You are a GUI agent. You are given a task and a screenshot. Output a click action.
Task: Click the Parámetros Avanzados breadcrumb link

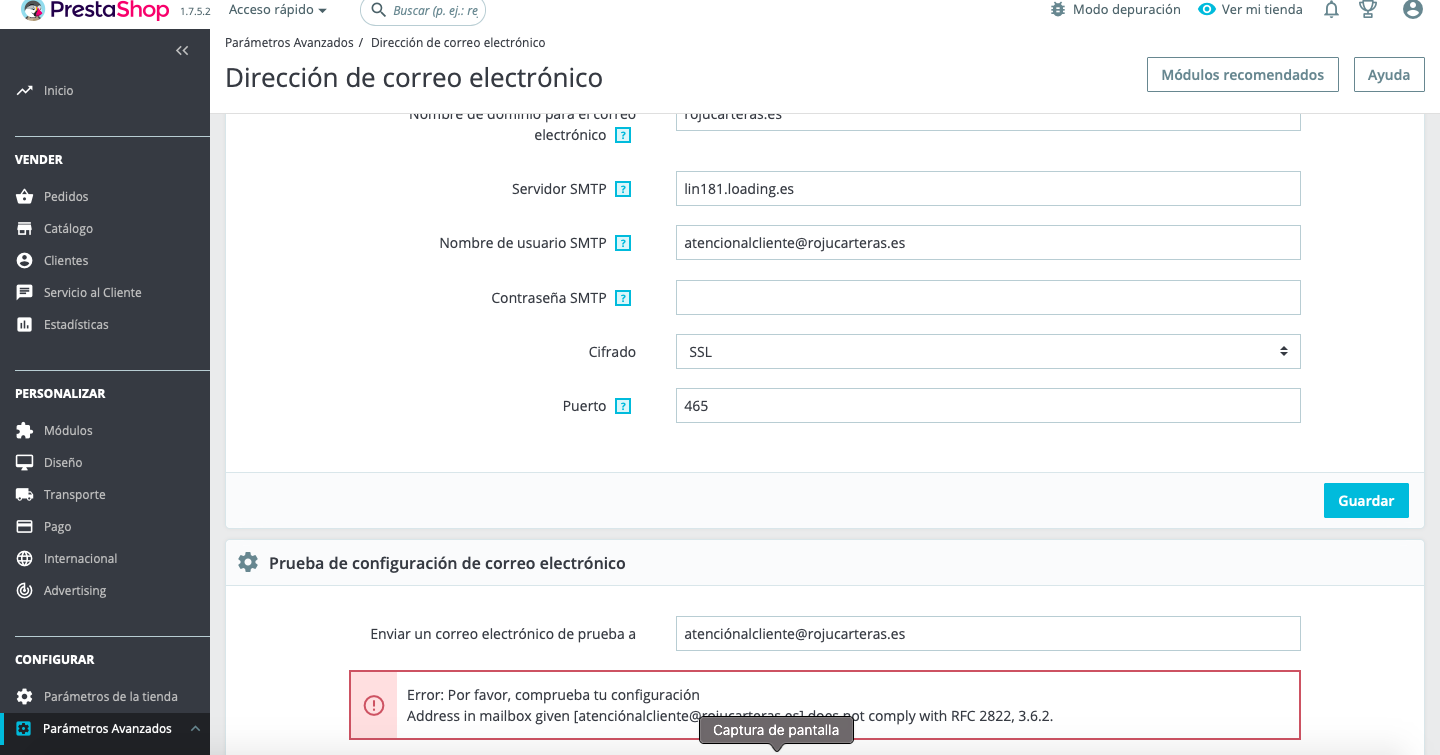coord(289,43)
